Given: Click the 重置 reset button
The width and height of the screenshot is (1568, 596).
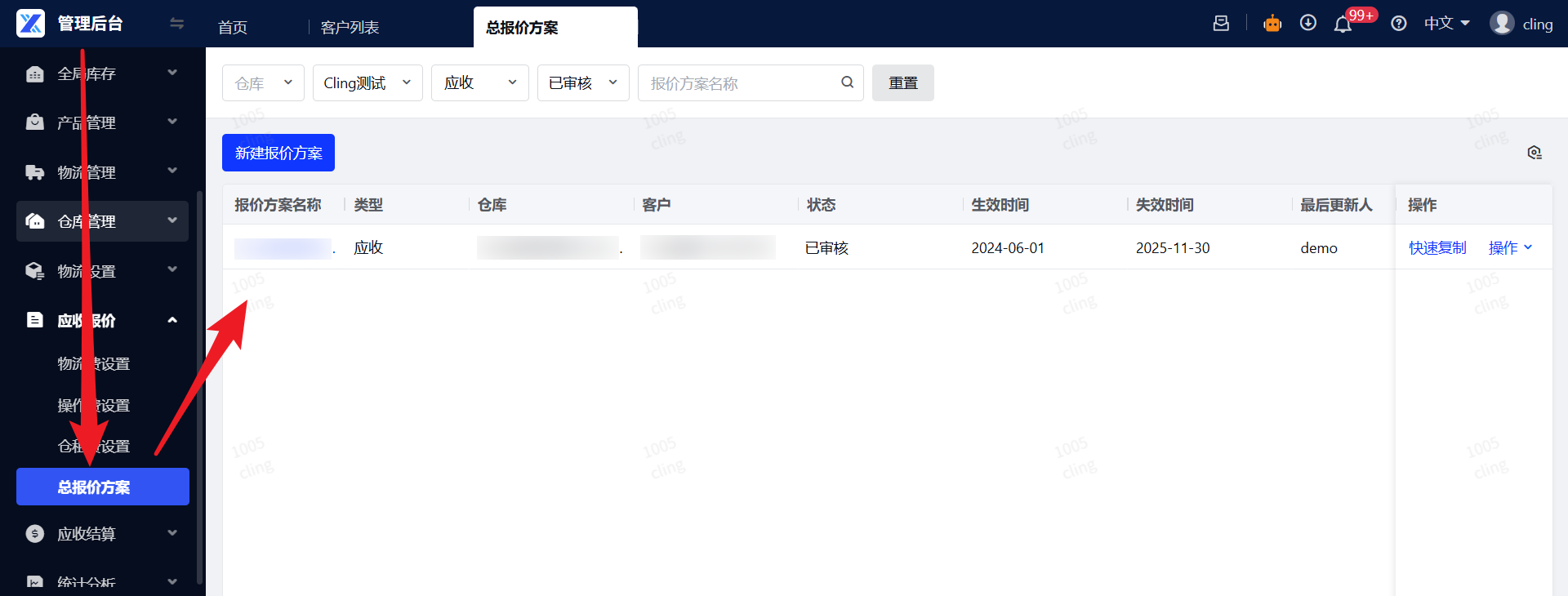Looking at the screenshot, I should tap(903, 82).
